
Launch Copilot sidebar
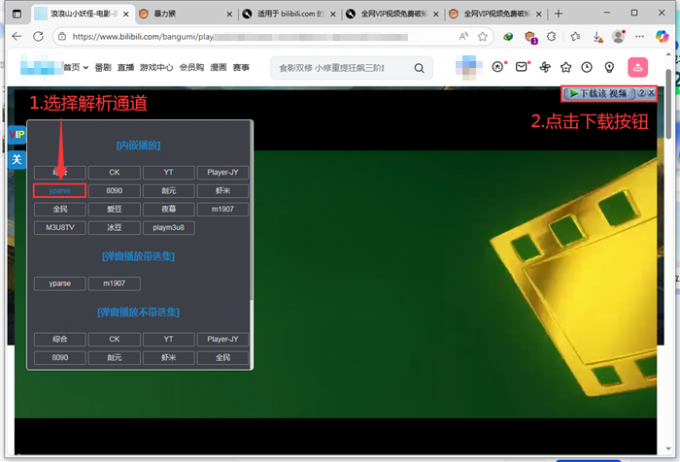662,36
